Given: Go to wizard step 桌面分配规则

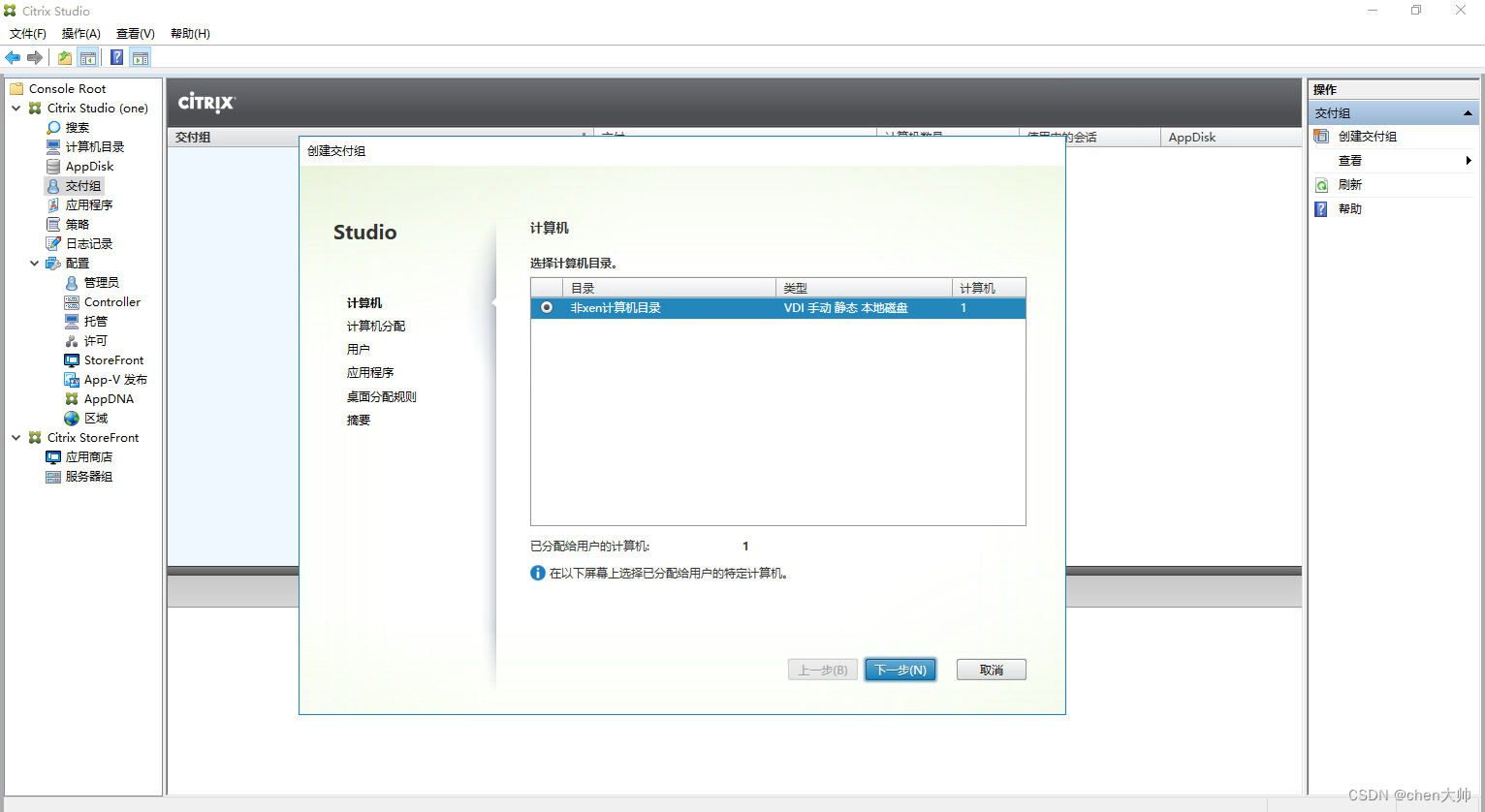Looking at the screenshot, I should tap(382, 396).
